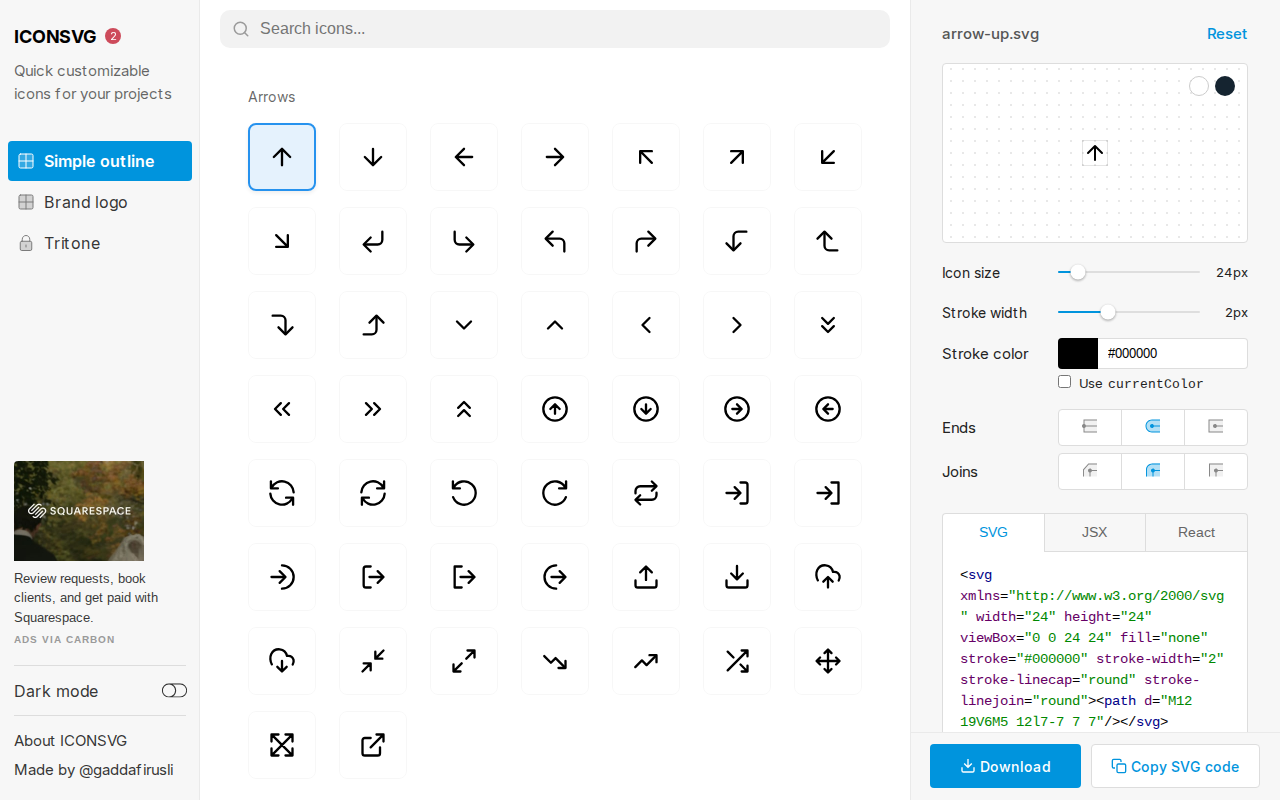Screen dimensions: 1280x800
Task: Open the Brand logo category
Action: click(86, 202)
